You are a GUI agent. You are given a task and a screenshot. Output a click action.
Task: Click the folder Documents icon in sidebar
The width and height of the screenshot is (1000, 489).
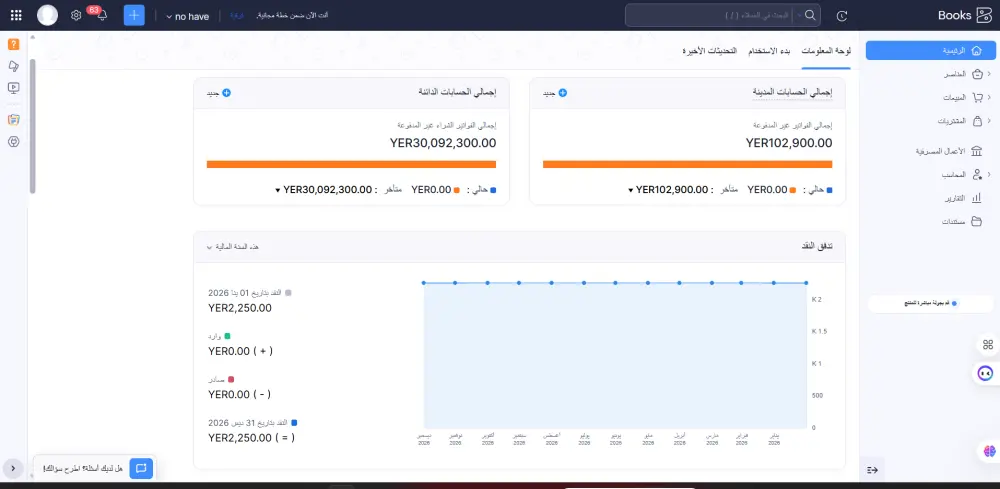(976, 221)
